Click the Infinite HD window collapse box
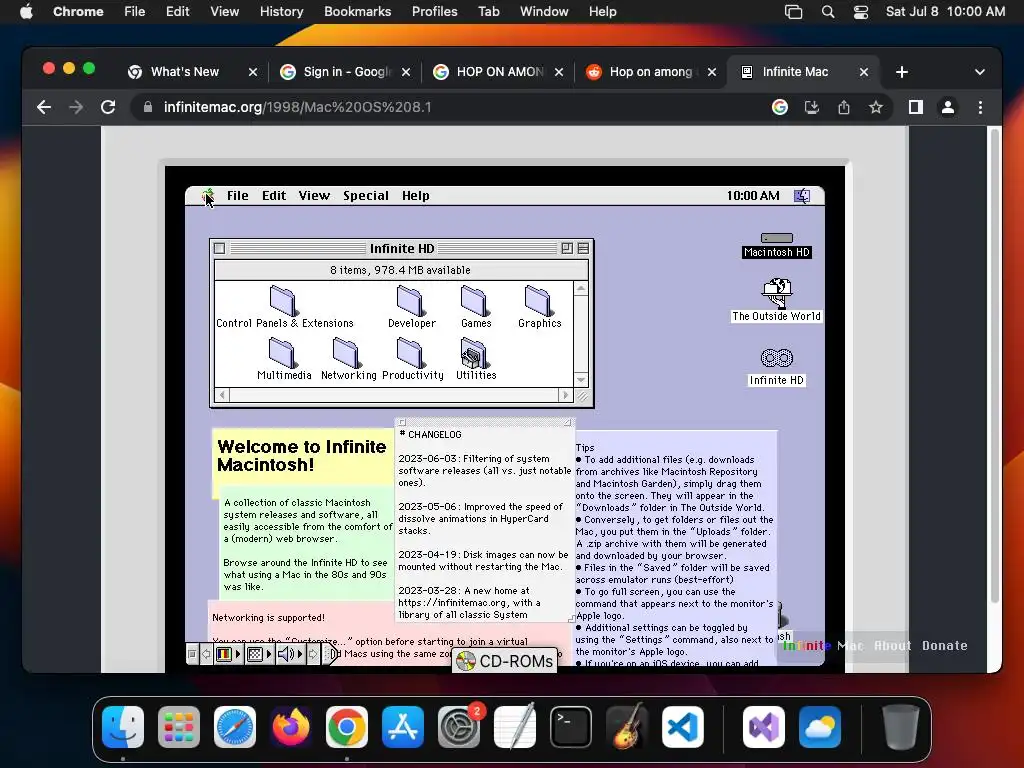Viewport: 1024px width, 768px height. 583,248
